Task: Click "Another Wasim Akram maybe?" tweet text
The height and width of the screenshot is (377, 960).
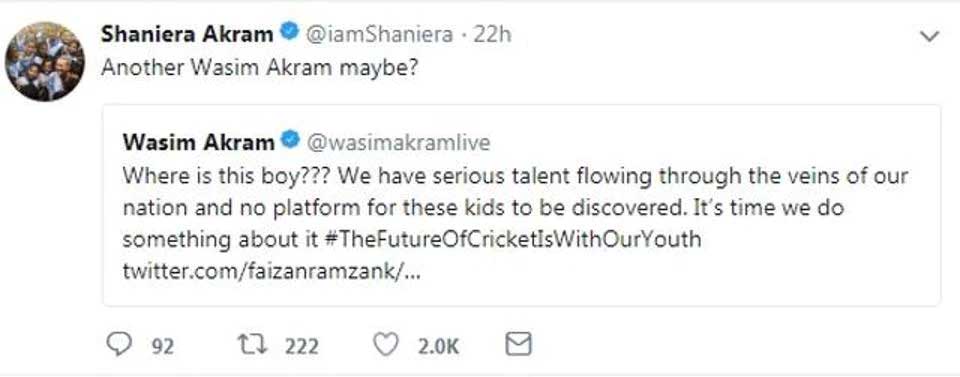Action: click(x=260, y=67)
